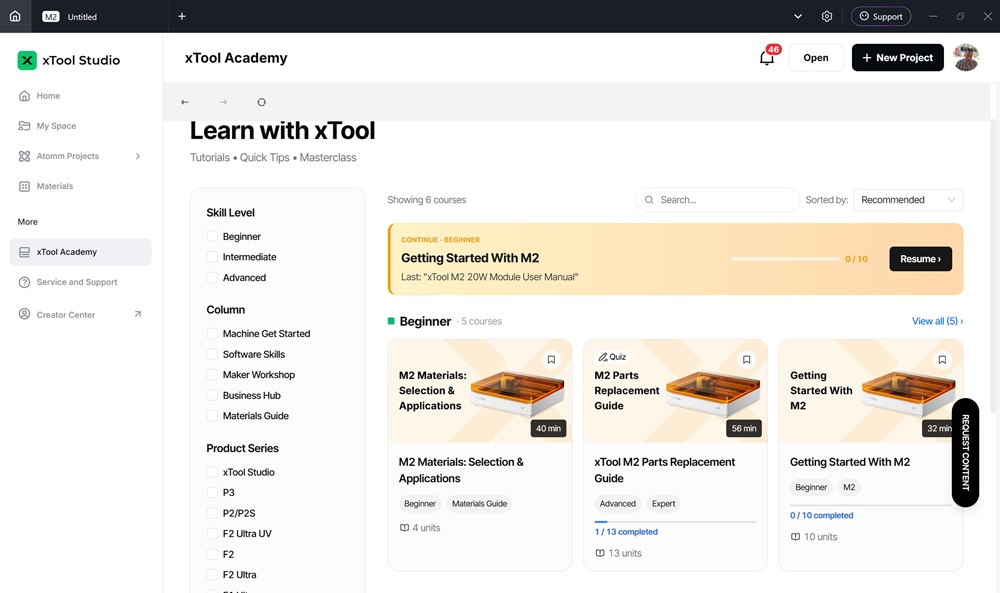Bookmark M2 Materials Selection course
Viewport: 1000px width, 593px height.
[x=551, y=360]
